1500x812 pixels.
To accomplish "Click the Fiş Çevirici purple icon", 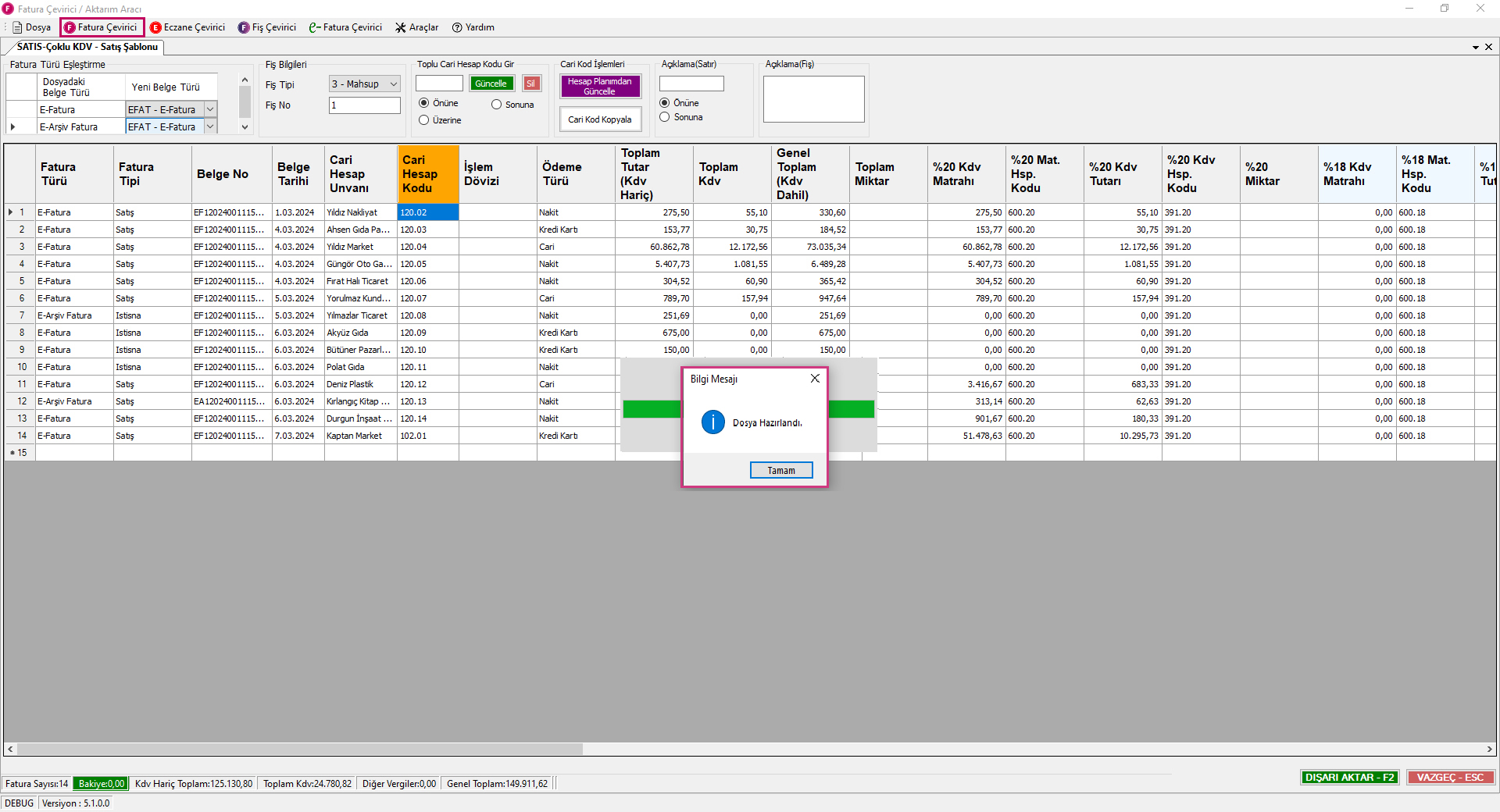I will (x=244, y=27).
